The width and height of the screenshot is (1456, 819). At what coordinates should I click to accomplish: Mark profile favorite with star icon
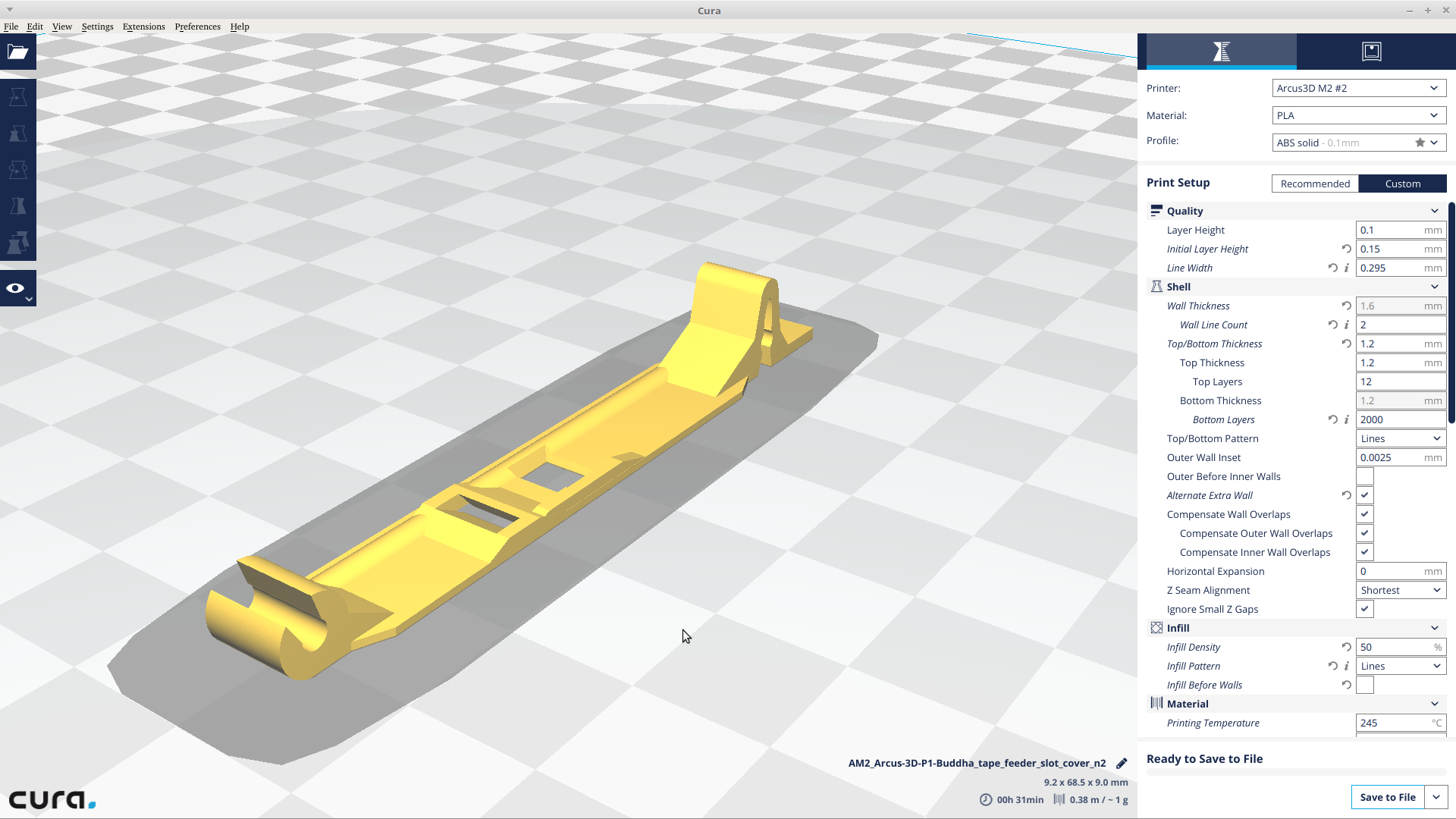coord(1420,143)
